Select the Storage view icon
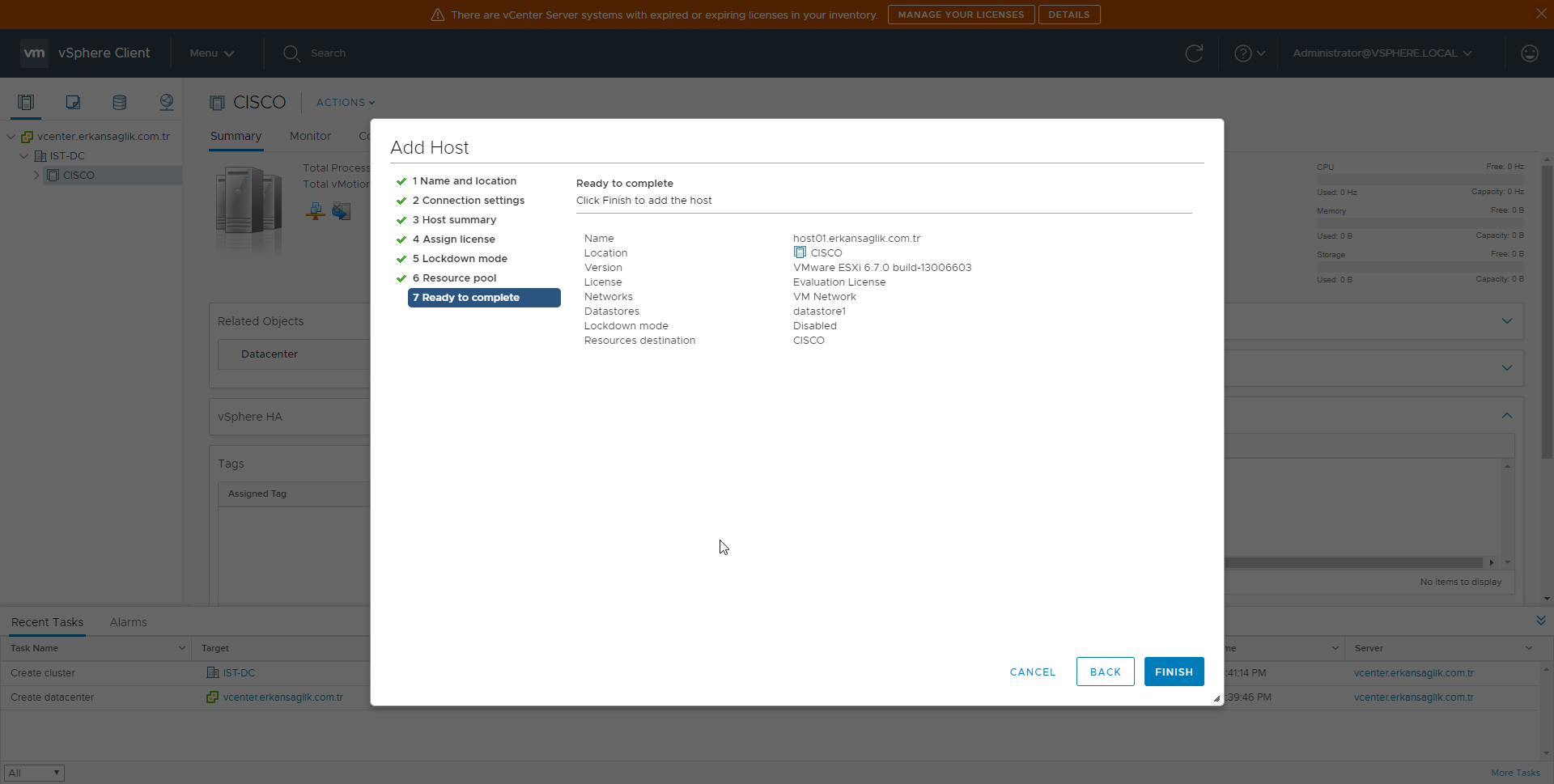 (x=119, y=102)
